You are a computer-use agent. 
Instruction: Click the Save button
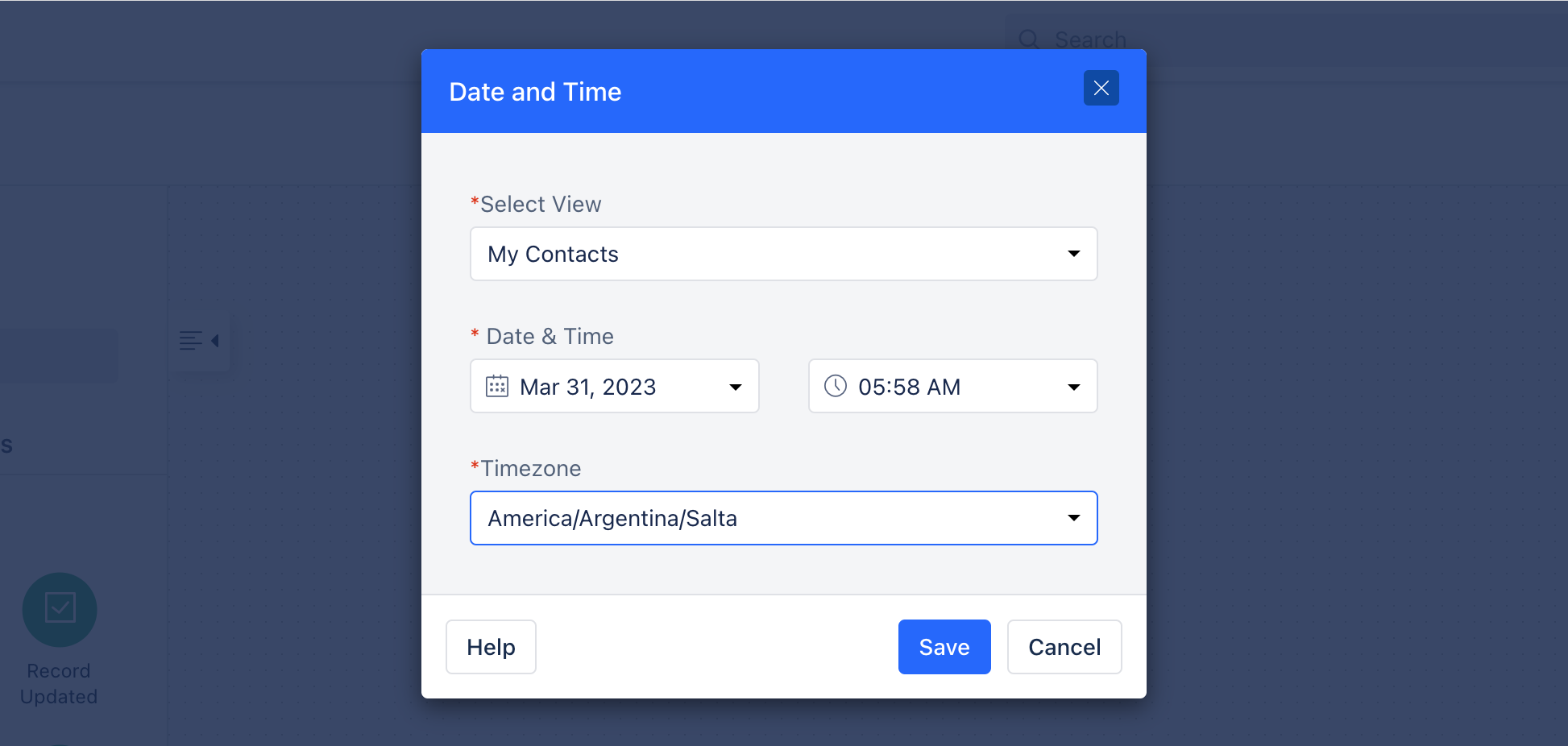944,647
